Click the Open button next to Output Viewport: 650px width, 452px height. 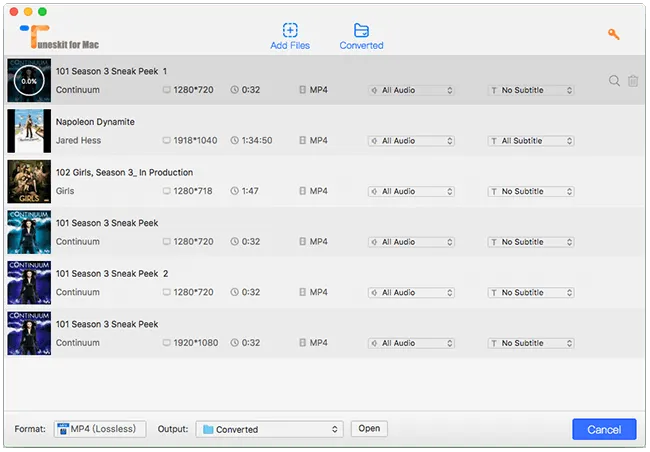click(x=369, y=429)
